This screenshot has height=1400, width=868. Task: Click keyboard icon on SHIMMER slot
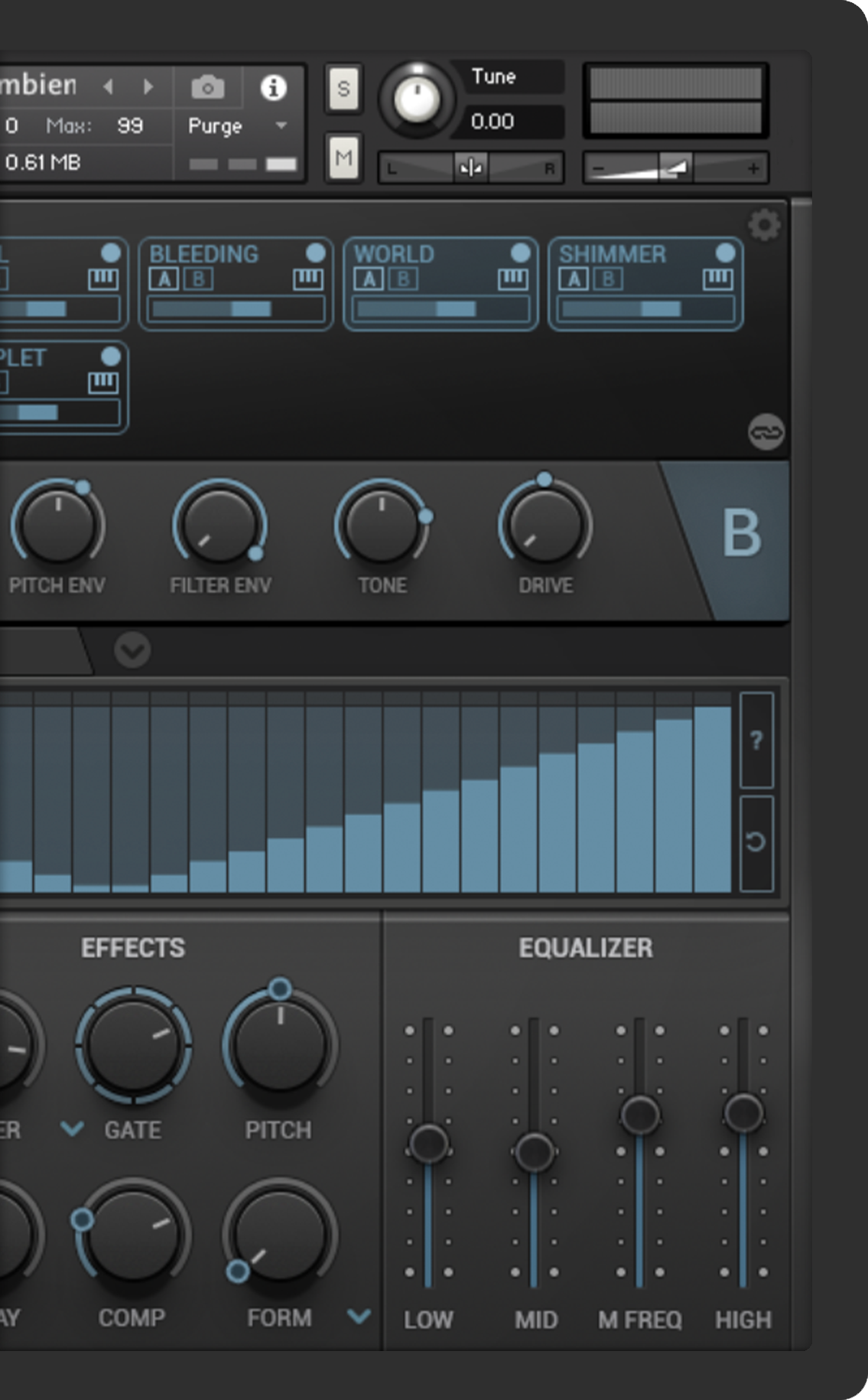click(x=718, y=279)
